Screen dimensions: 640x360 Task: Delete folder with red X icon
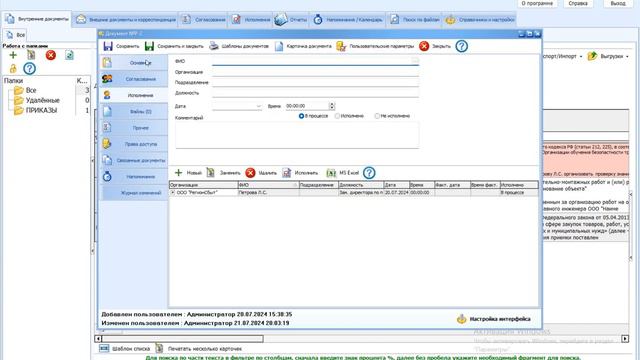click(51, 55)
